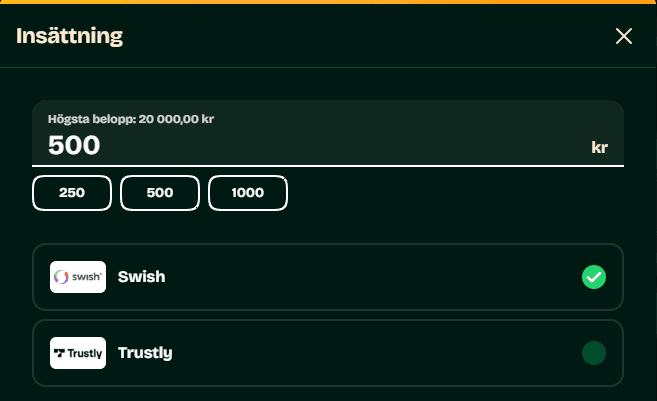Choose the 500 quick amount button
Screen dimensions: 657x401
160,193
